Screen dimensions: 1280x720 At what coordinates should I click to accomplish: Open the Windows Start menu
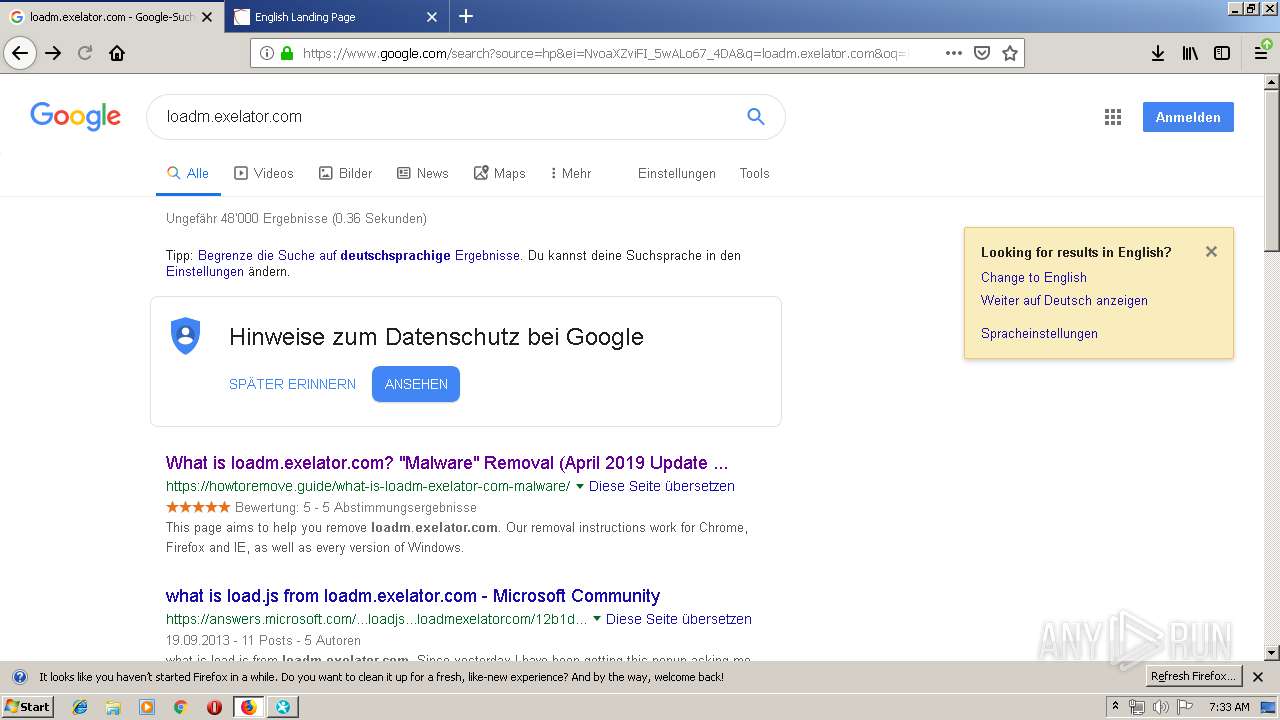(27, 707)
